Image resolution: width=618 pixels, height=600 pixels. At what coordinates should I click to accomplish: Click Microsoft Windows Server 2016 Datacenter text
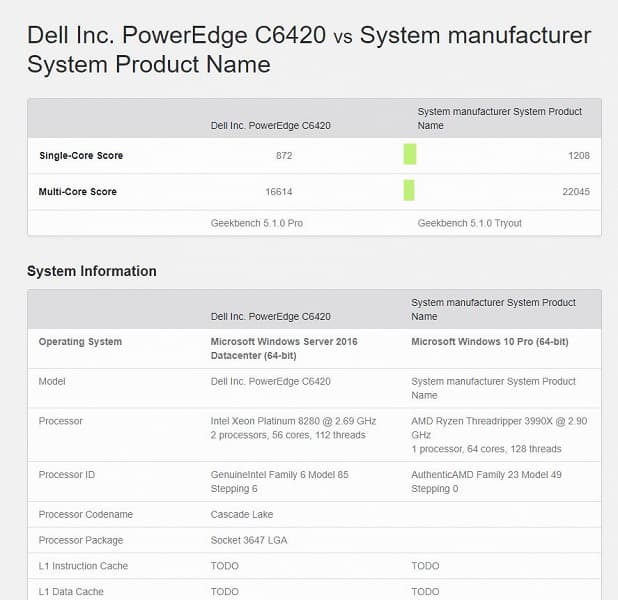[283, 348]
